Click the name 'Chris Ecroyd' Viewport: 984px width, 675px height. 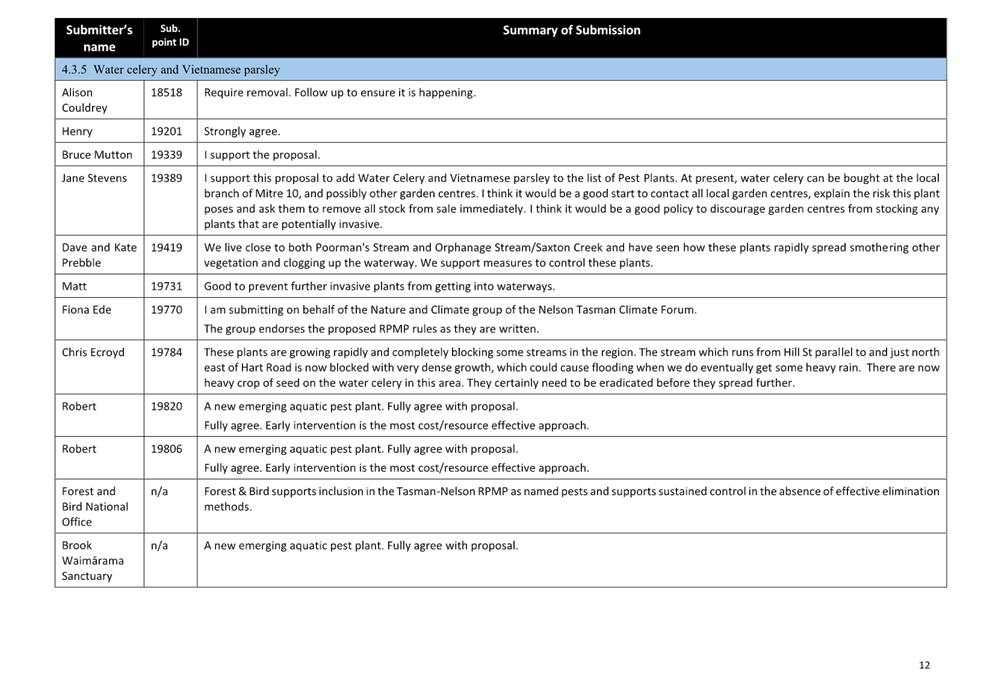tap(93, 353)
